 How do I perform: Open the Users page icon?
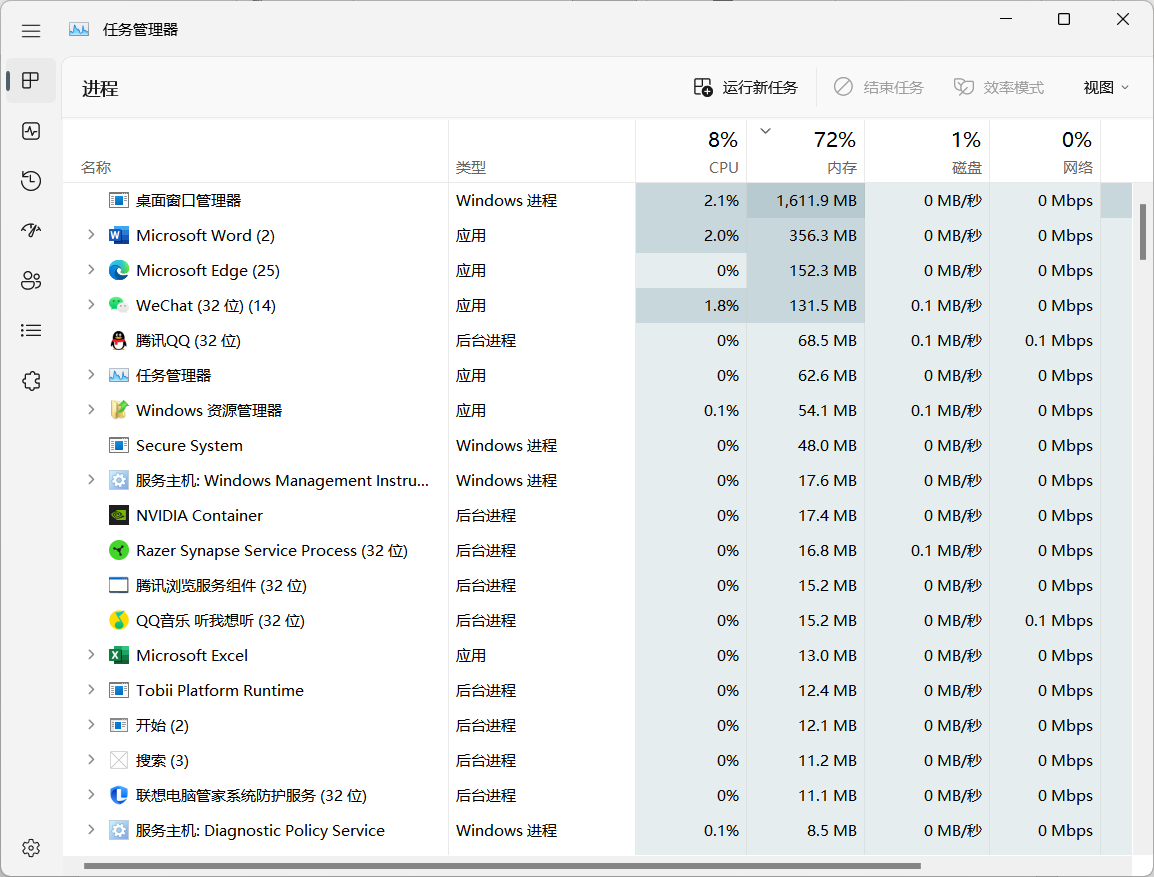click(31, 280)
